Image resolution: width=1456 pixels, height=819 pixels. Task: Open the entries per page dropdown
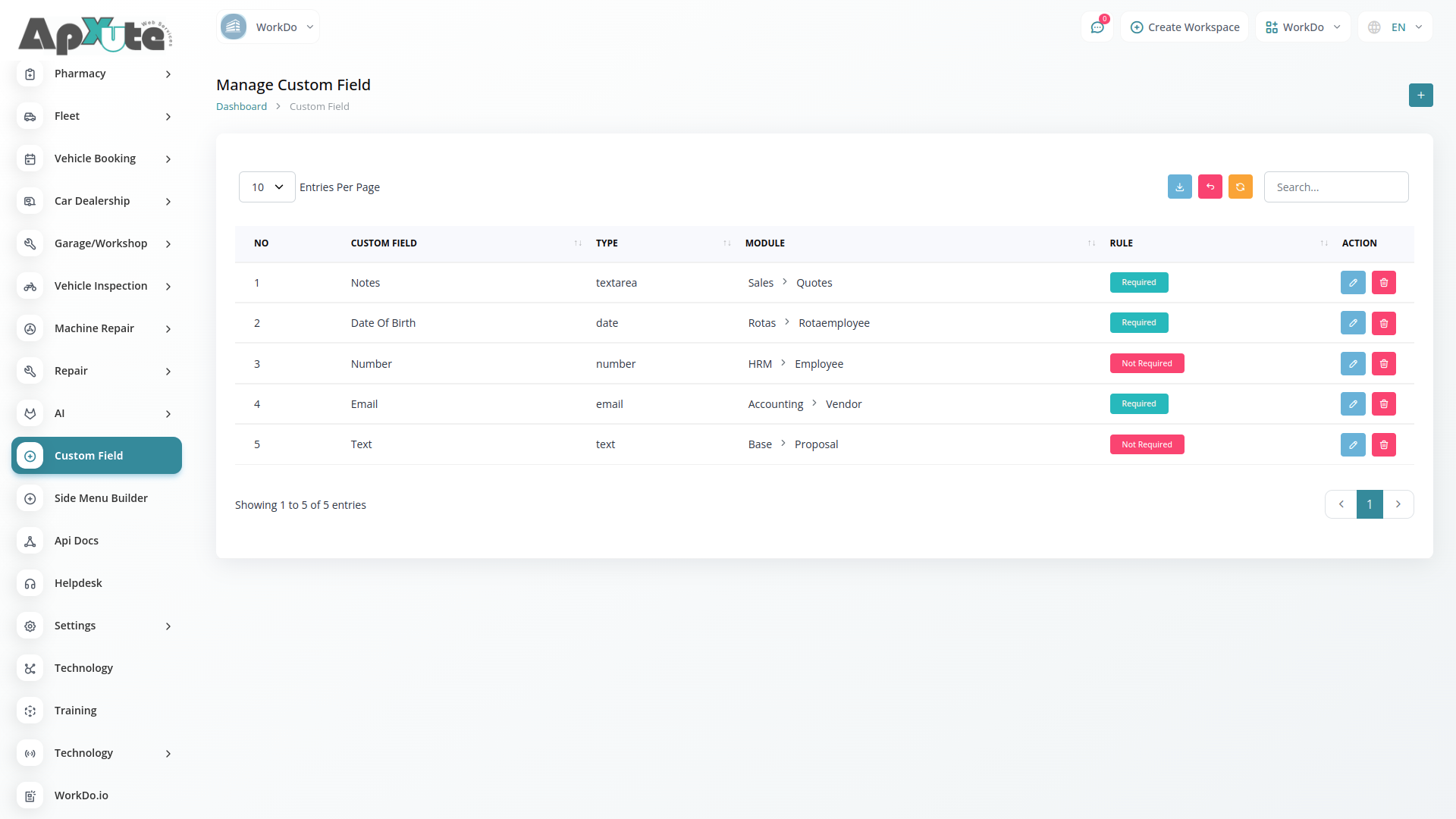(x=267, y=187)
